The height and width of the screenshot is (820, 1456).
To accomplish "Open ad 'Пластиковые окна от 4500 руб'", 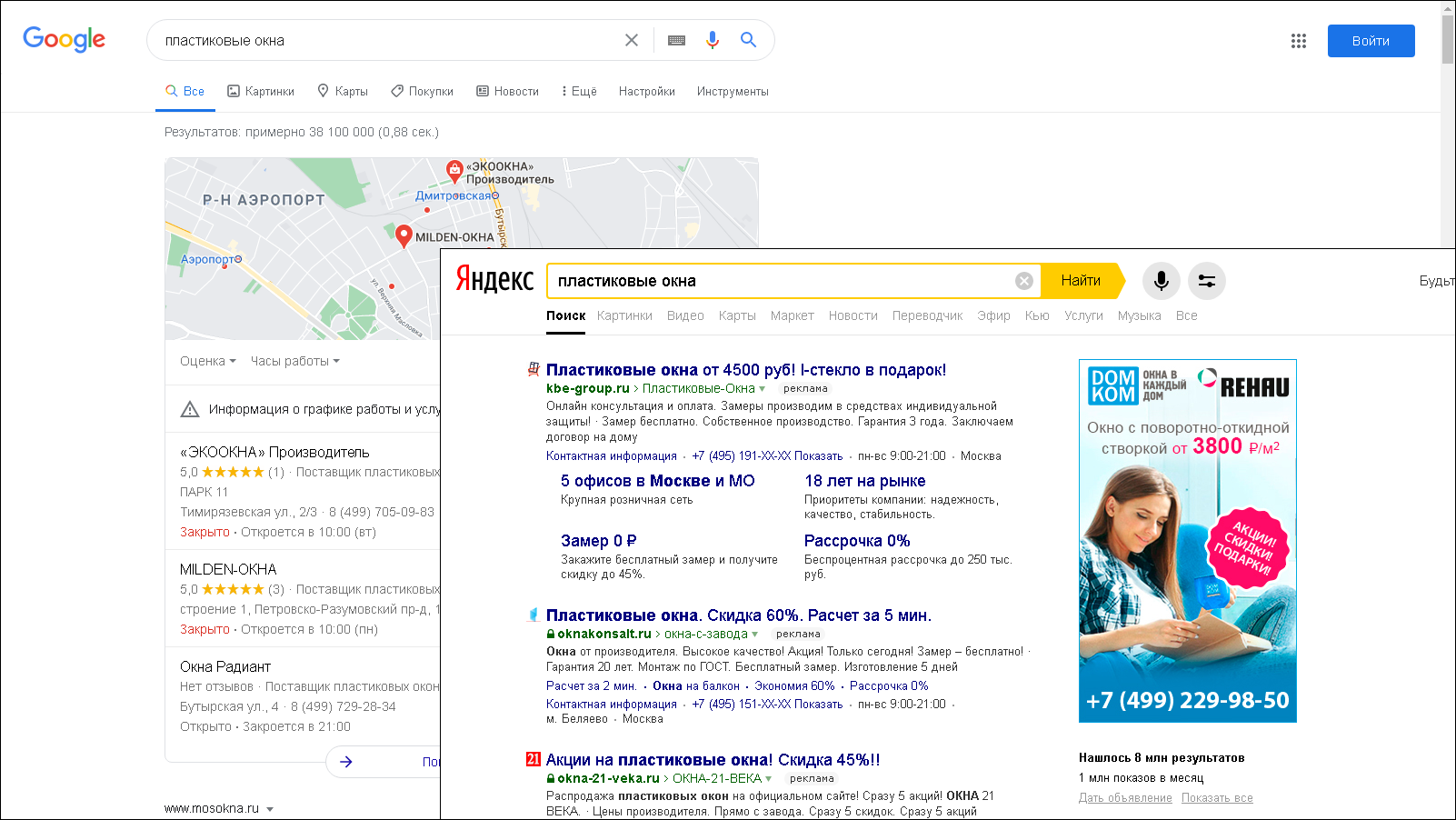I will pos(746,370).
